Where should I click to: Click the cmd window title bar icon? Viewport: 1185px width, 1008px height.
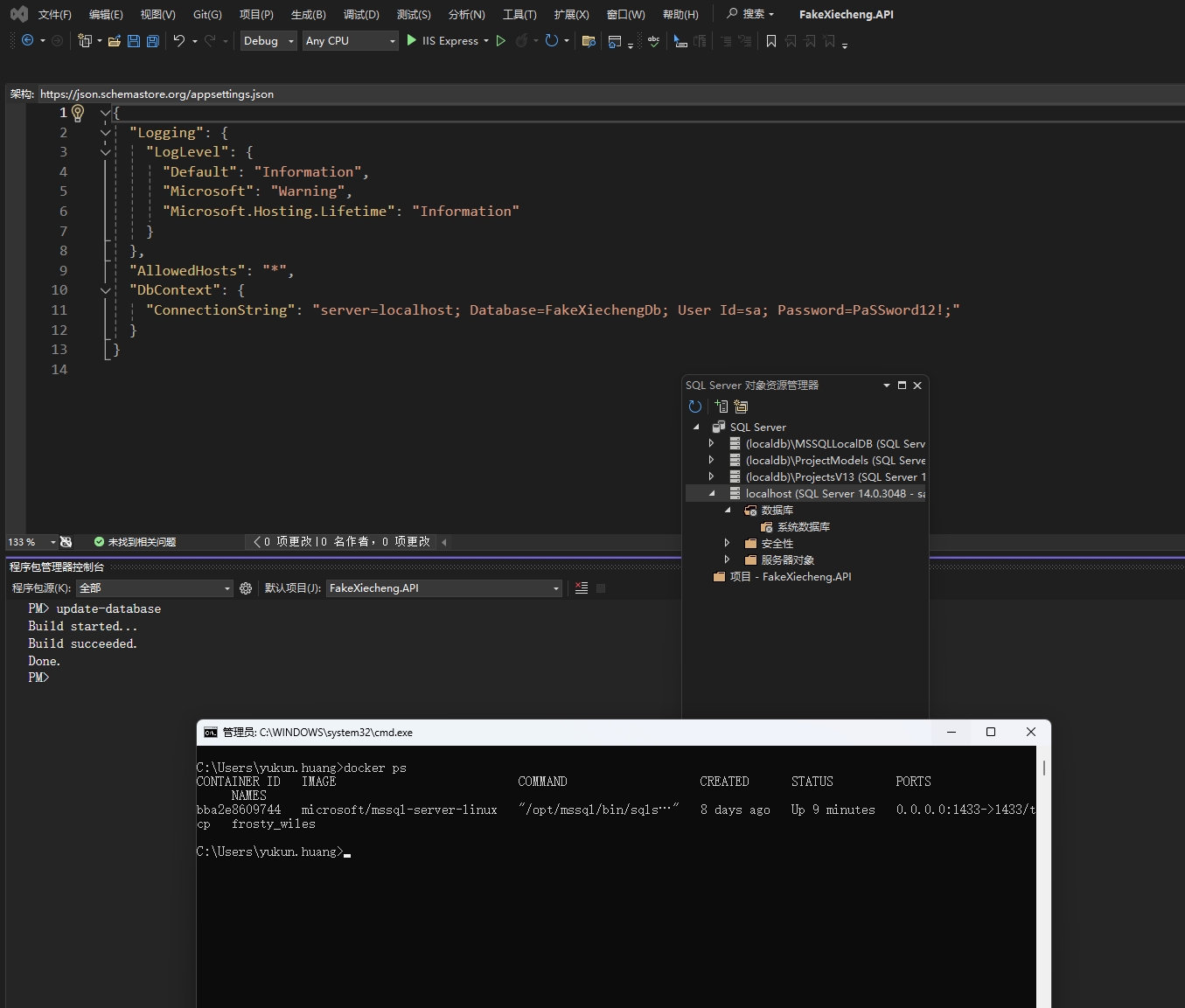tap(211, 733)
